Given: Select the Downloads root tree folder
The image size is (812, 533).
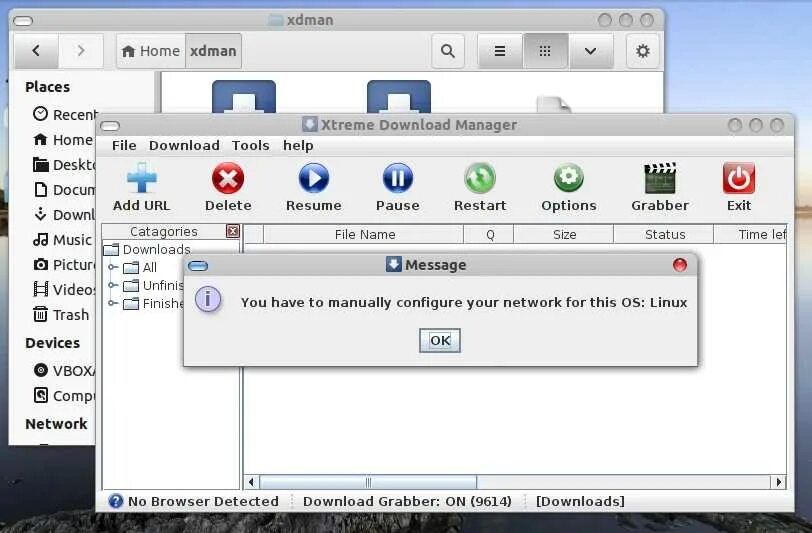Looking at the screenshot, I should tap(148, 250).
